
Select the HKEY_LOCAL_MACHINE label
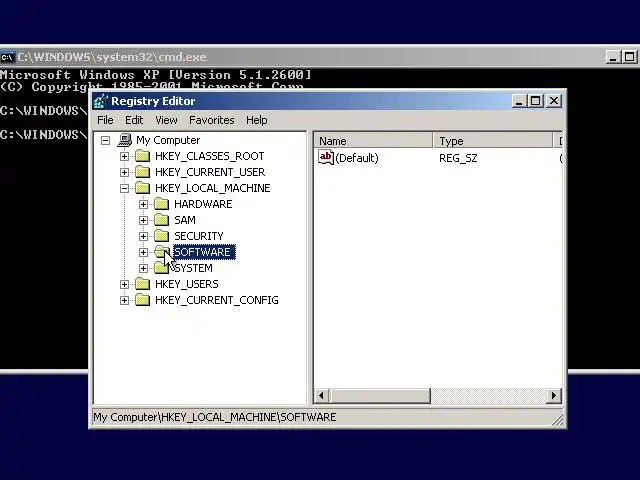(212, 188)
